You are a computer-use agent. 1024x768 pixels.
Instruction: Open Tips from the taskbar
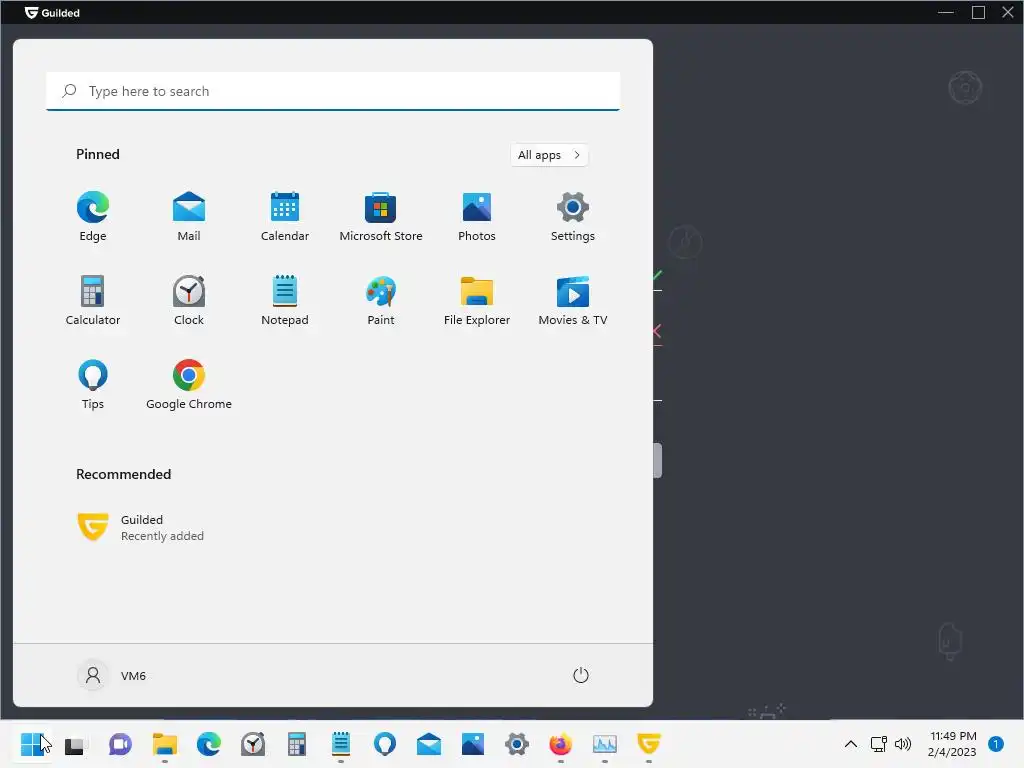(x=385, y=744)
